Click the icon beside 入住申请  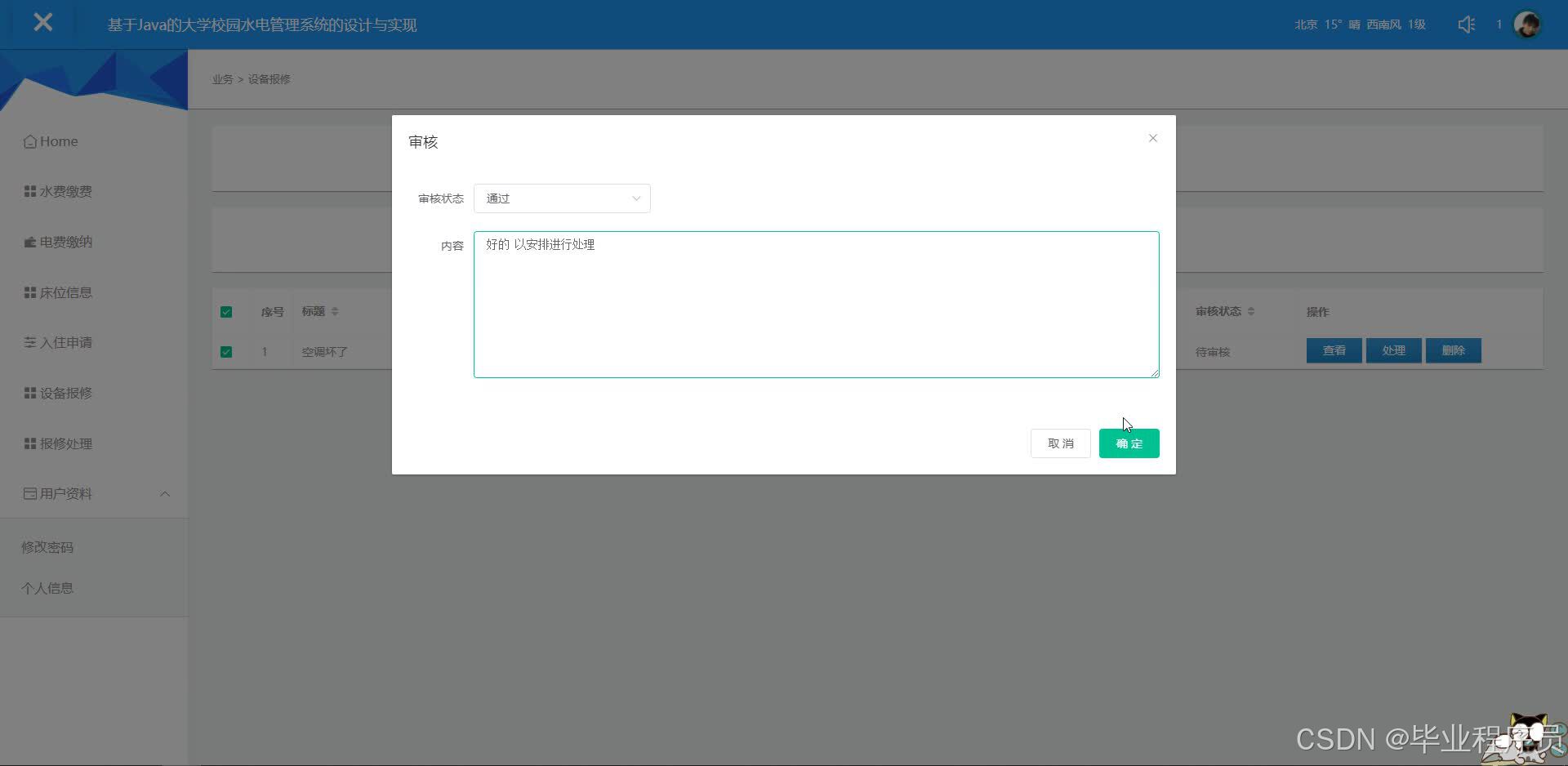(x=30, y=342)
